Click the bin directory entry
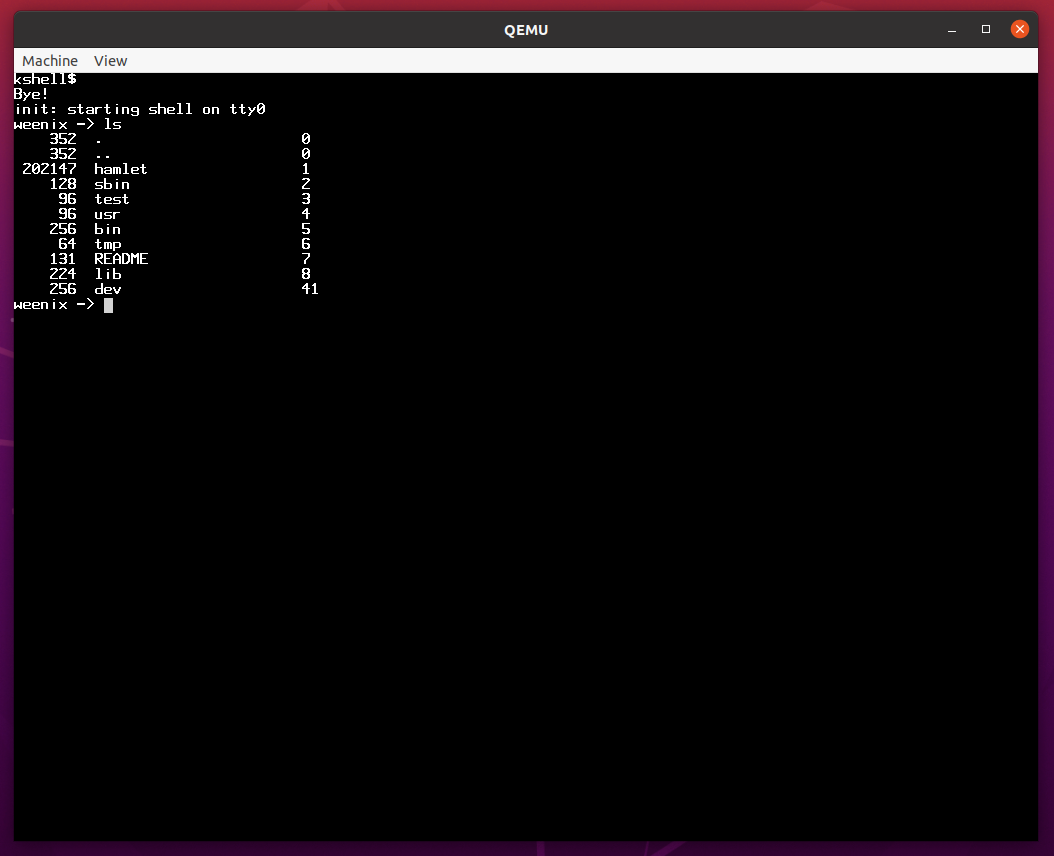The image size is (1054, 856). click(x=107, y=229)
